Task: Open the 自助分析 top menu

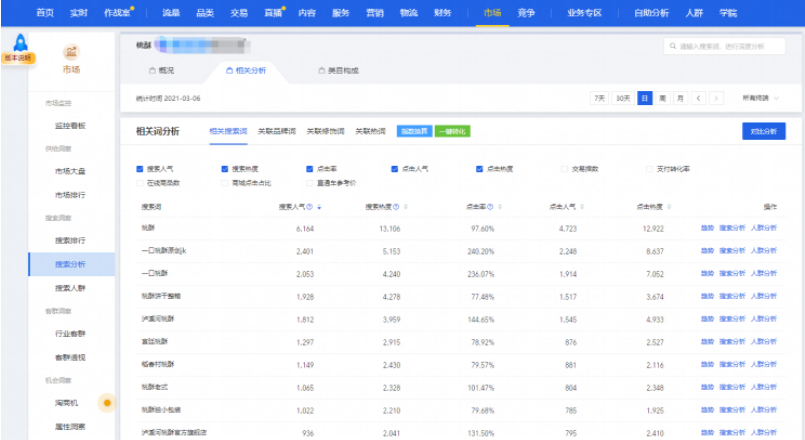Action: [x=651, y=13]
